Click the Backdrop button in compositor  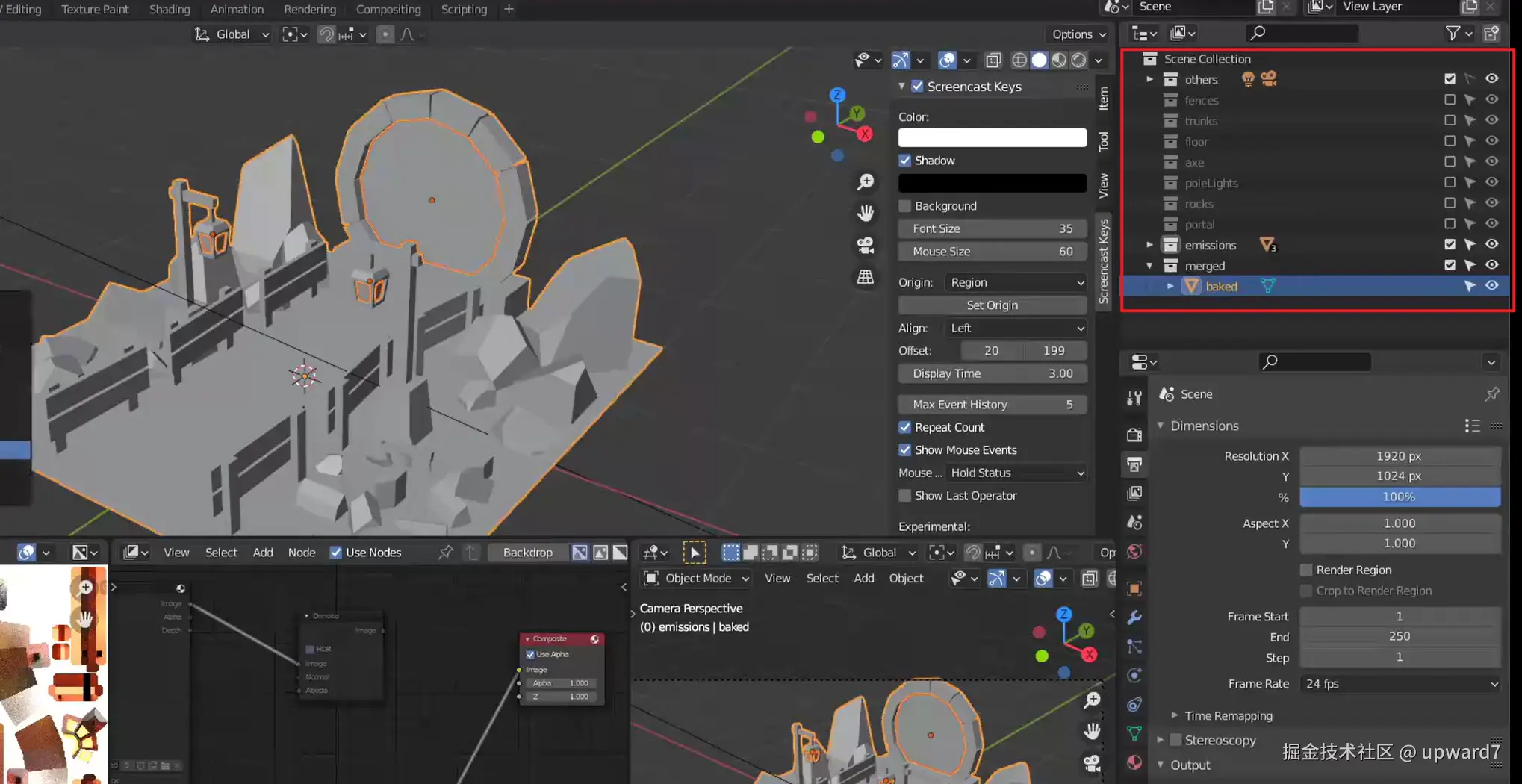click(x=527, y=553)
